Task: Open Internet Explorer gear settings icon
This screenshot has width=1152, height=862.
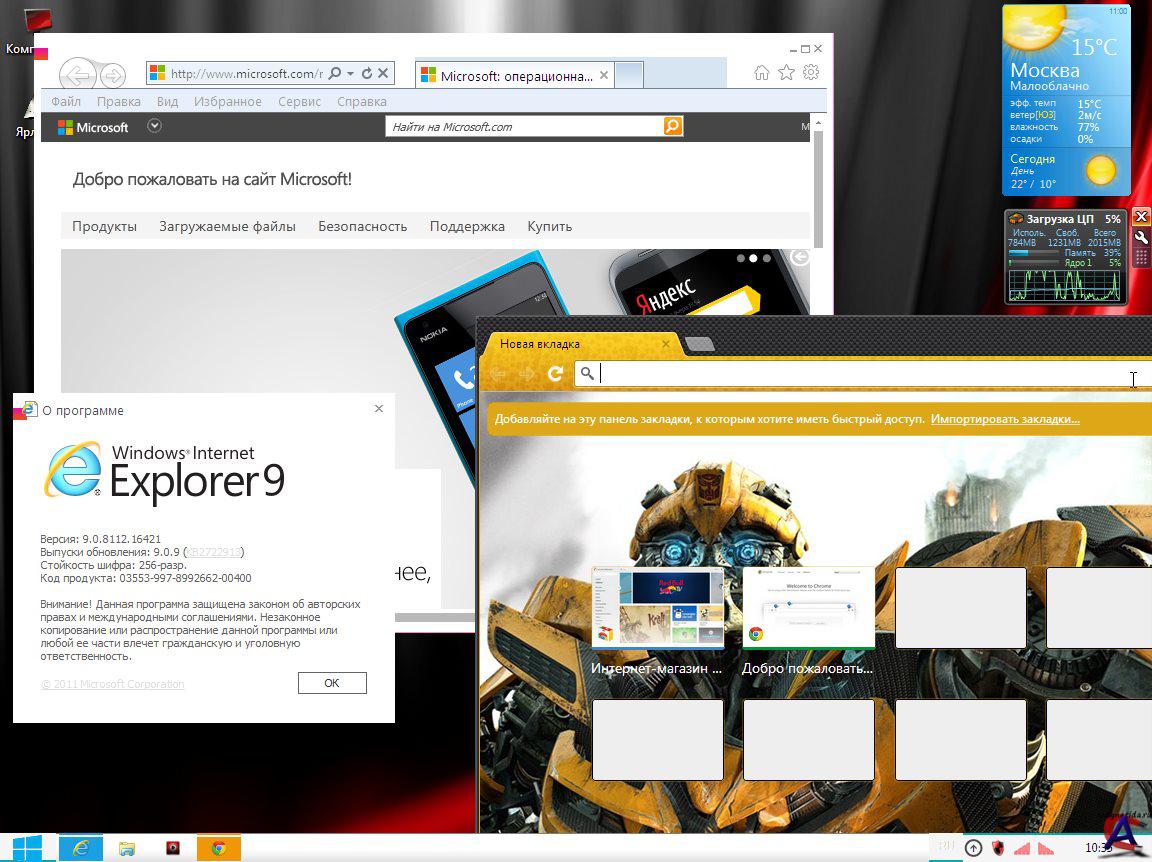Action: tap(811, 73)
